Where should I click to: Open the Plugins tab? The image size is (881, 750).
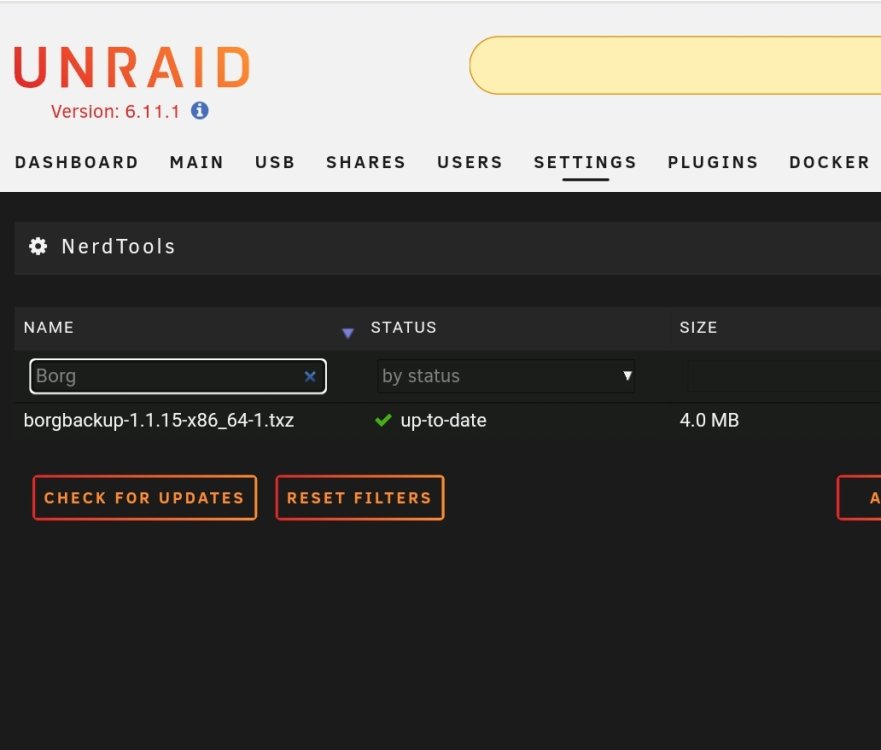(713, 162)
